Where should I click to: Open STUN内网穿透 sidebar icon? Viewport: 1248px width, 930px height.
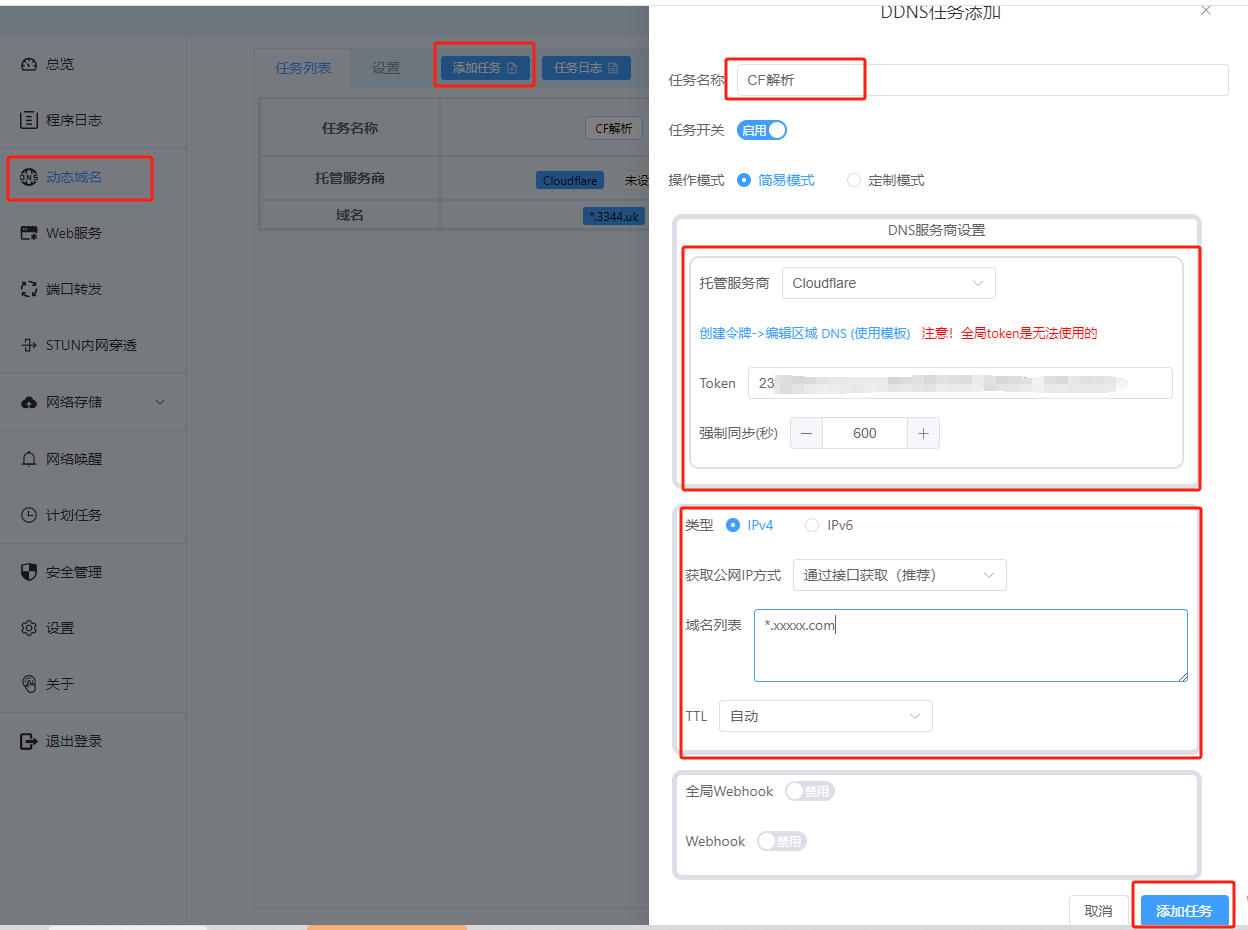click(29, 345)
